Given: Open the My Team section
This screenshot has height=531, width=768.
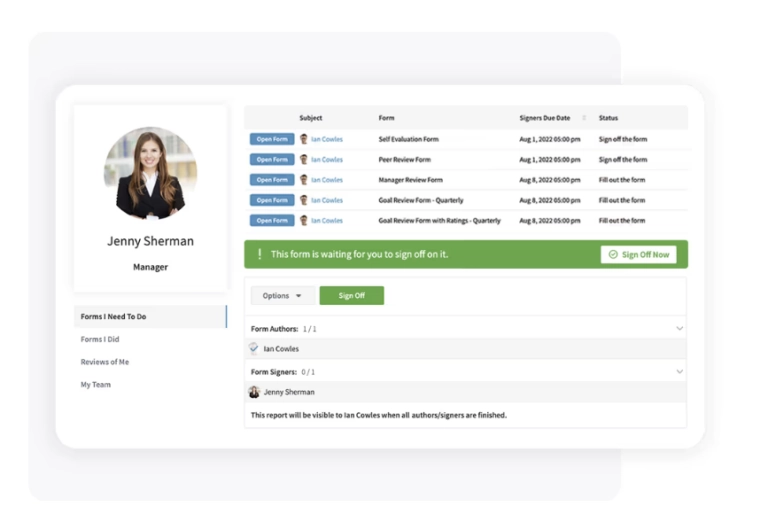Looking at the screenshot, I should 96,385.
